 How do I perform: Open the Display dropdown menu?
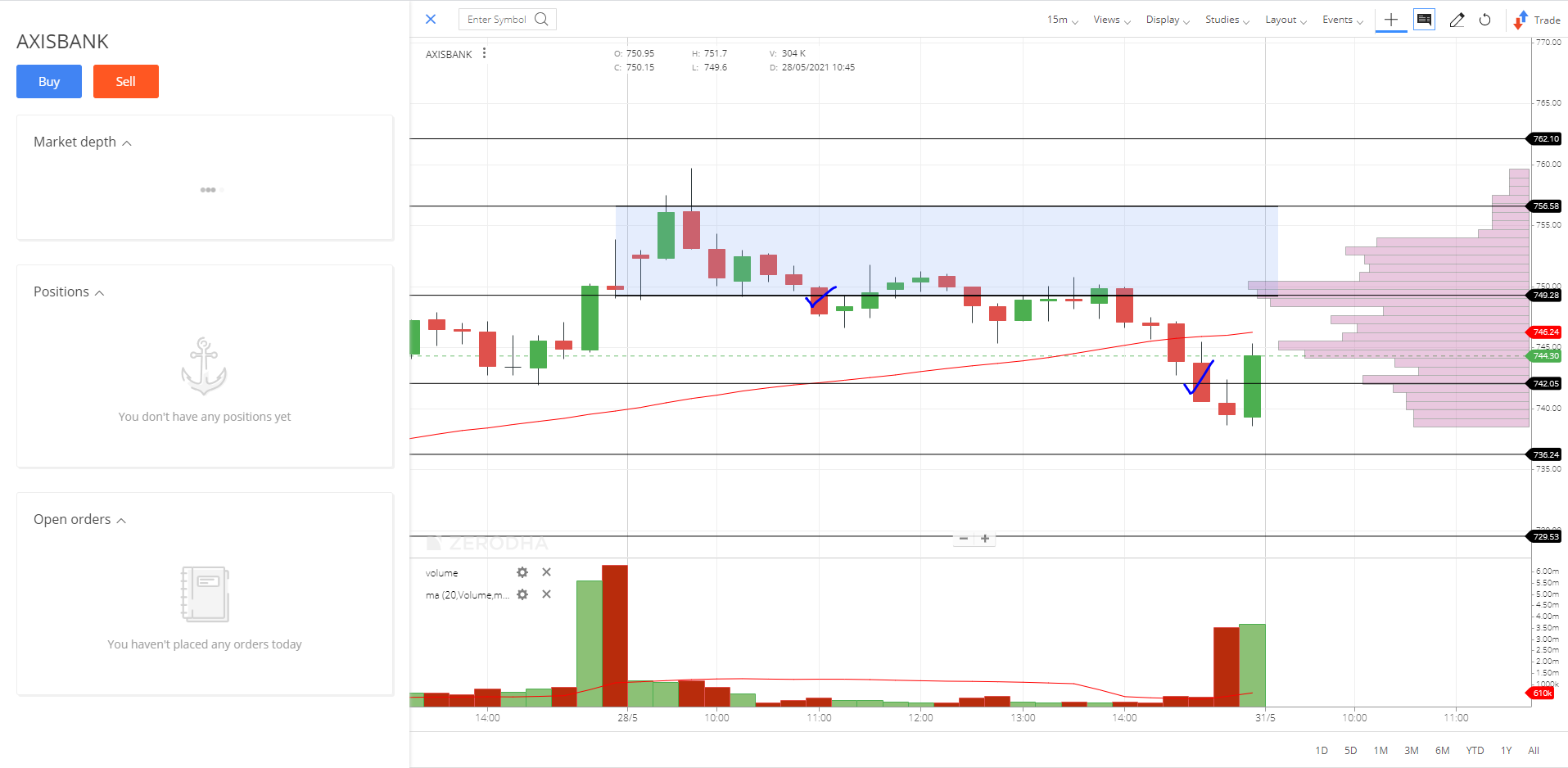1168,20
